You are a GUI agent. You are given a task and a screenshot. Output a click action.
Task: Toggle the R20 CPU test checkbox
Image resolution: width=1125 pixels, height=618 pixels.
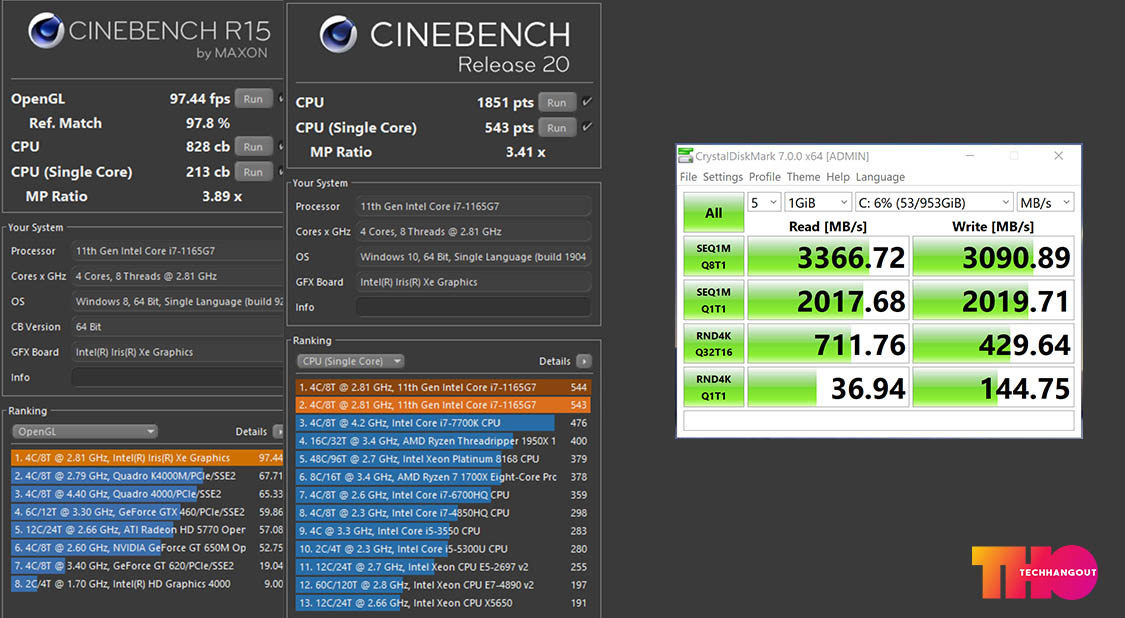tap(587, 102)
